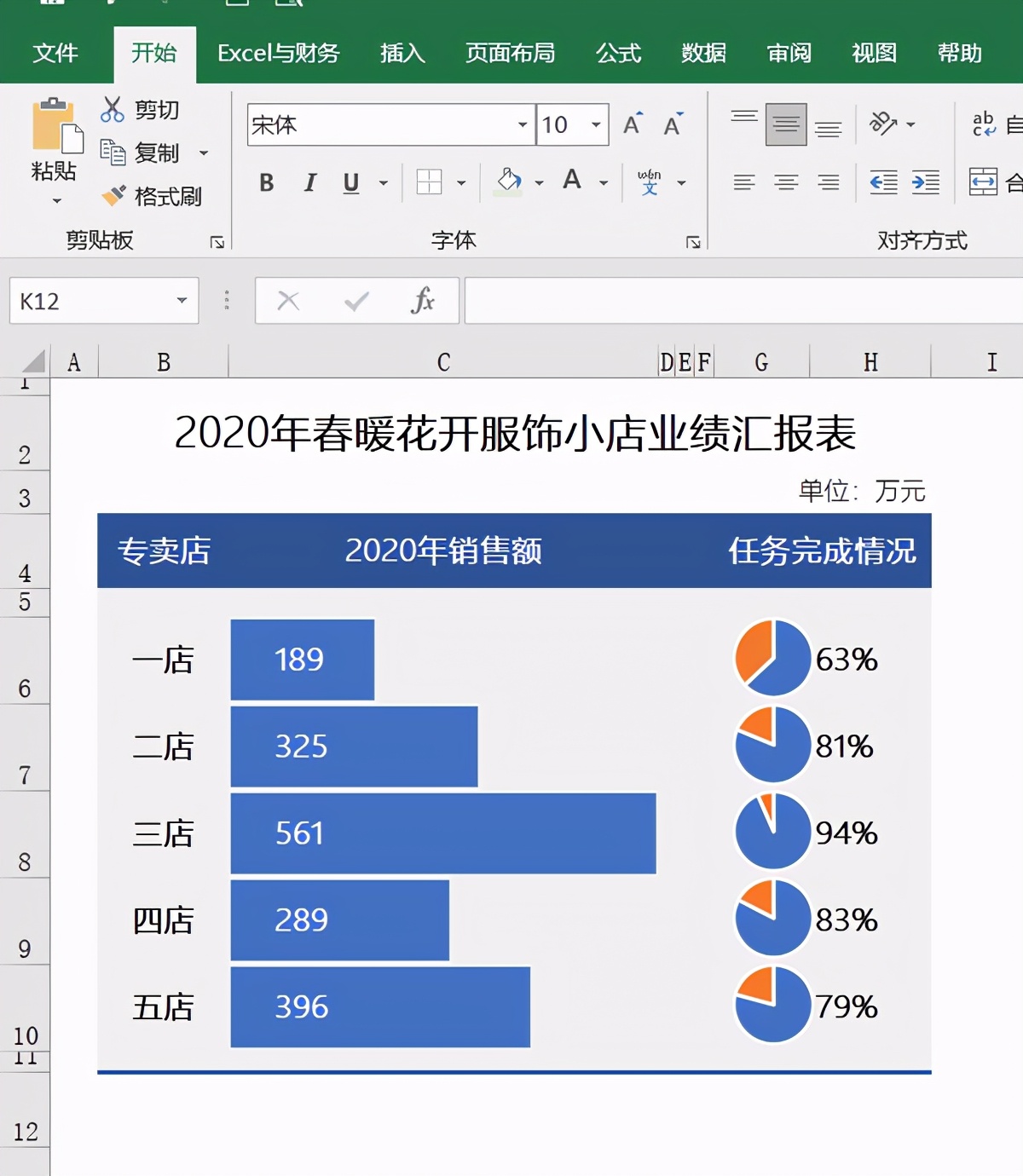Toggle bold formatting

(265, 182)
